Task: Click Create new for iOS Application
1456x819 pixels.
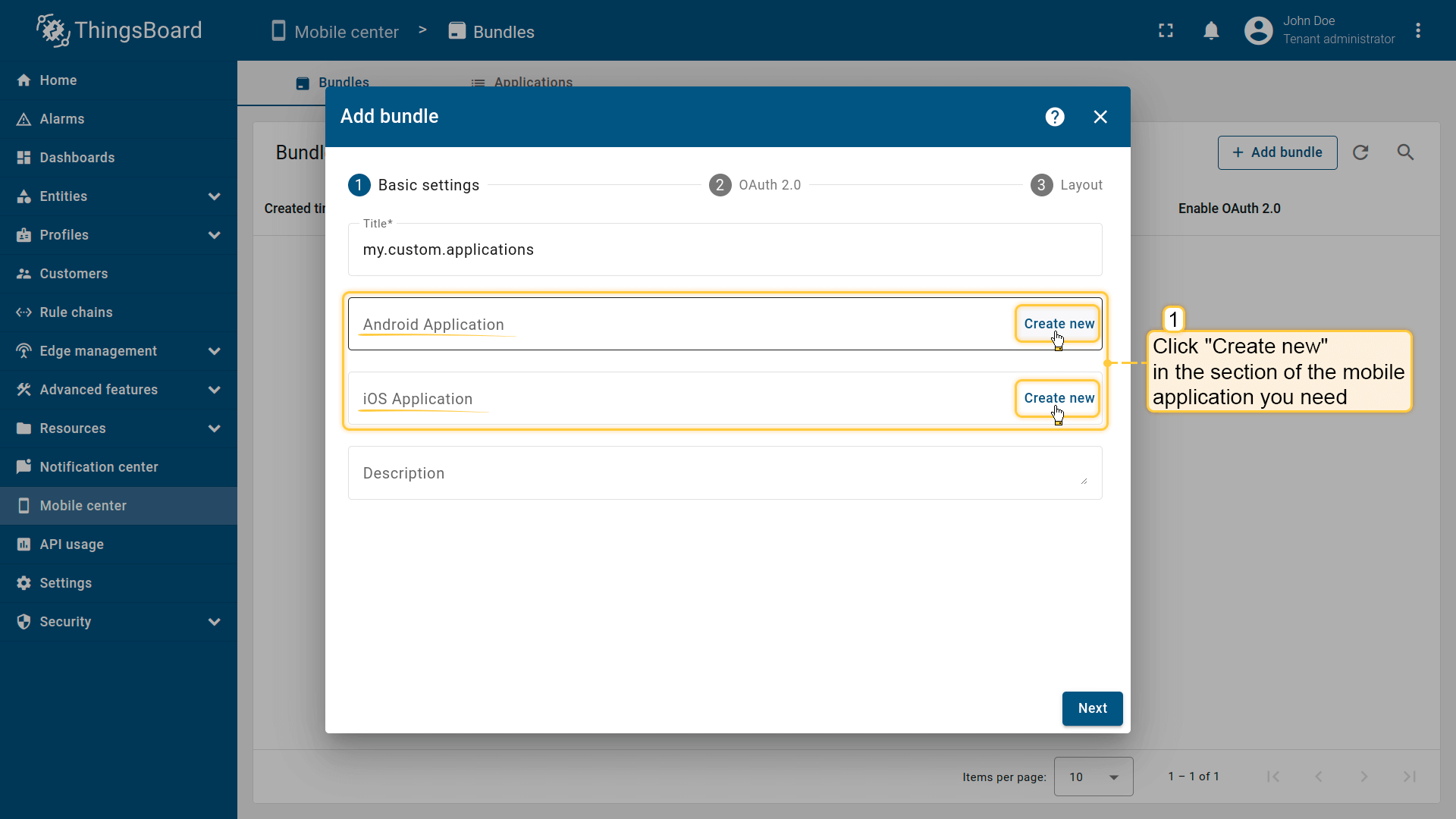Action: point(1059,398)
